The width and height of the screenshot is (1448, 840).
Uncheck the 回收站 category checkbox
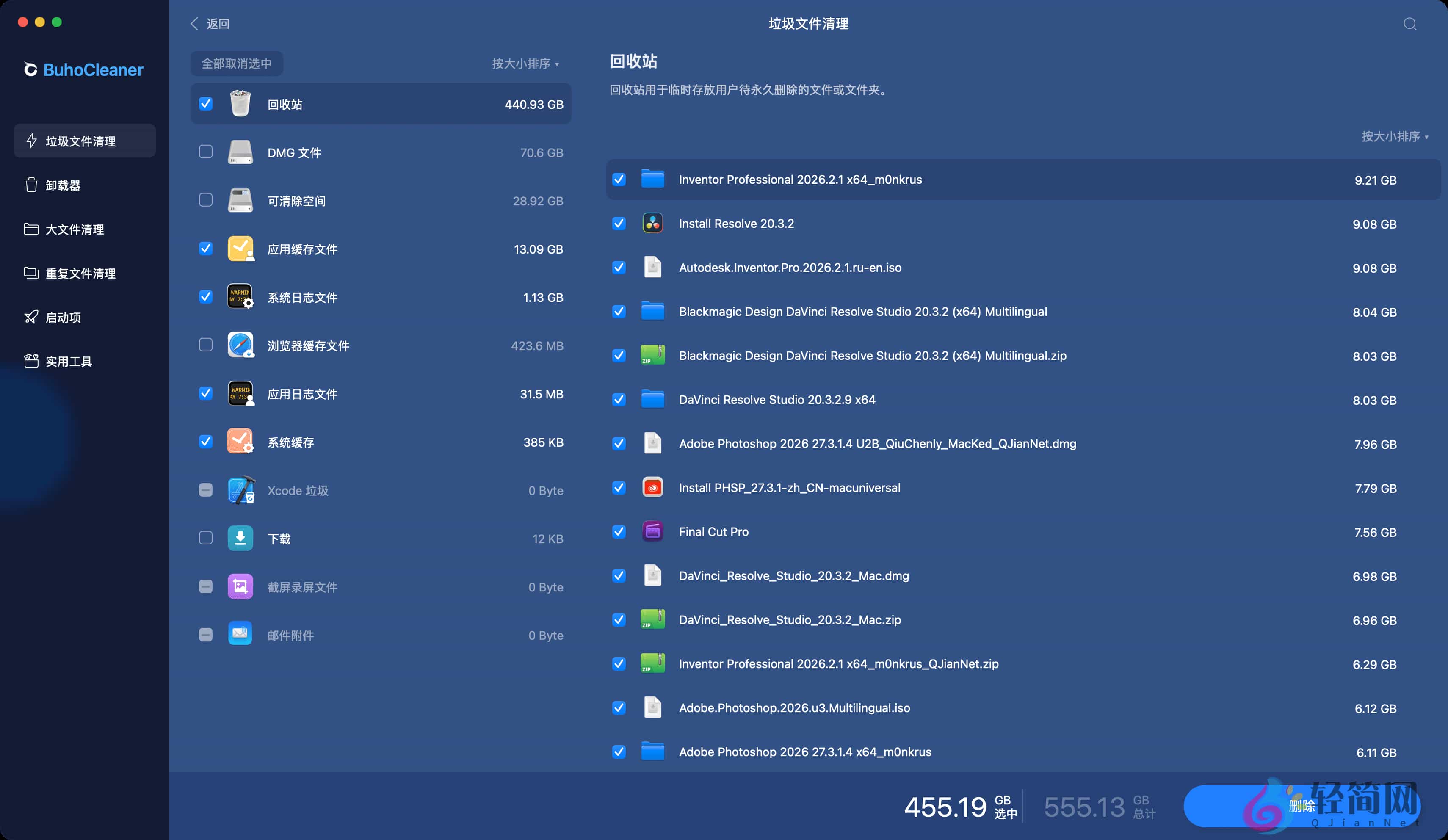tap(206, 104)
